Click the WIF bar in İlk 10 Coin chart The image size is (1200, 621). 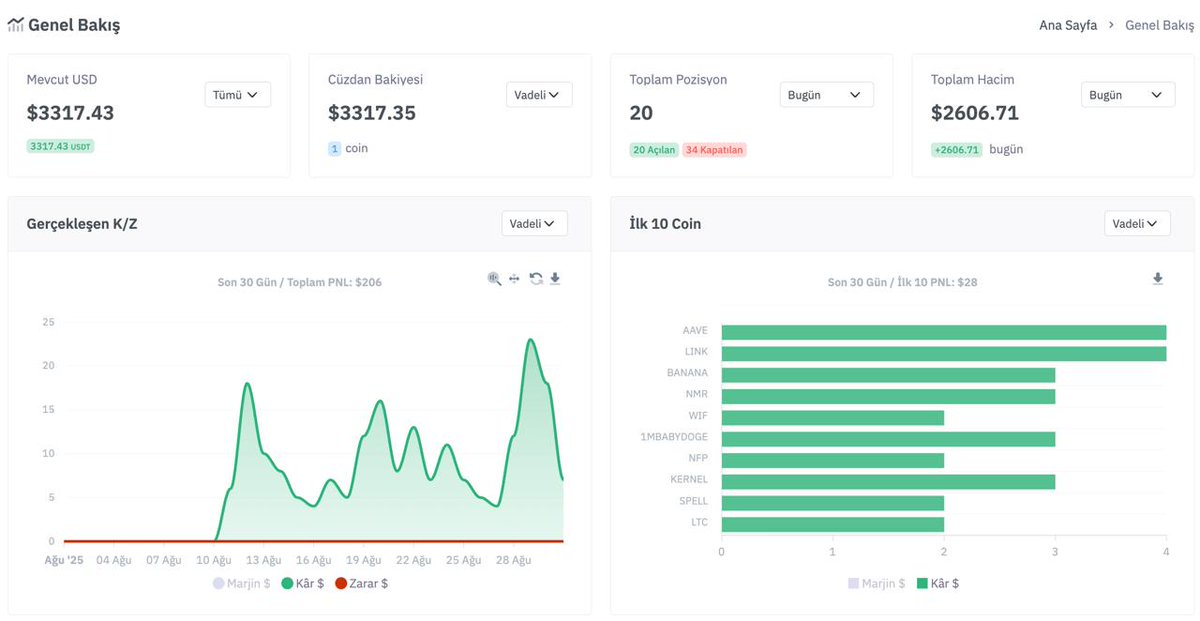(x=833, y=417)
